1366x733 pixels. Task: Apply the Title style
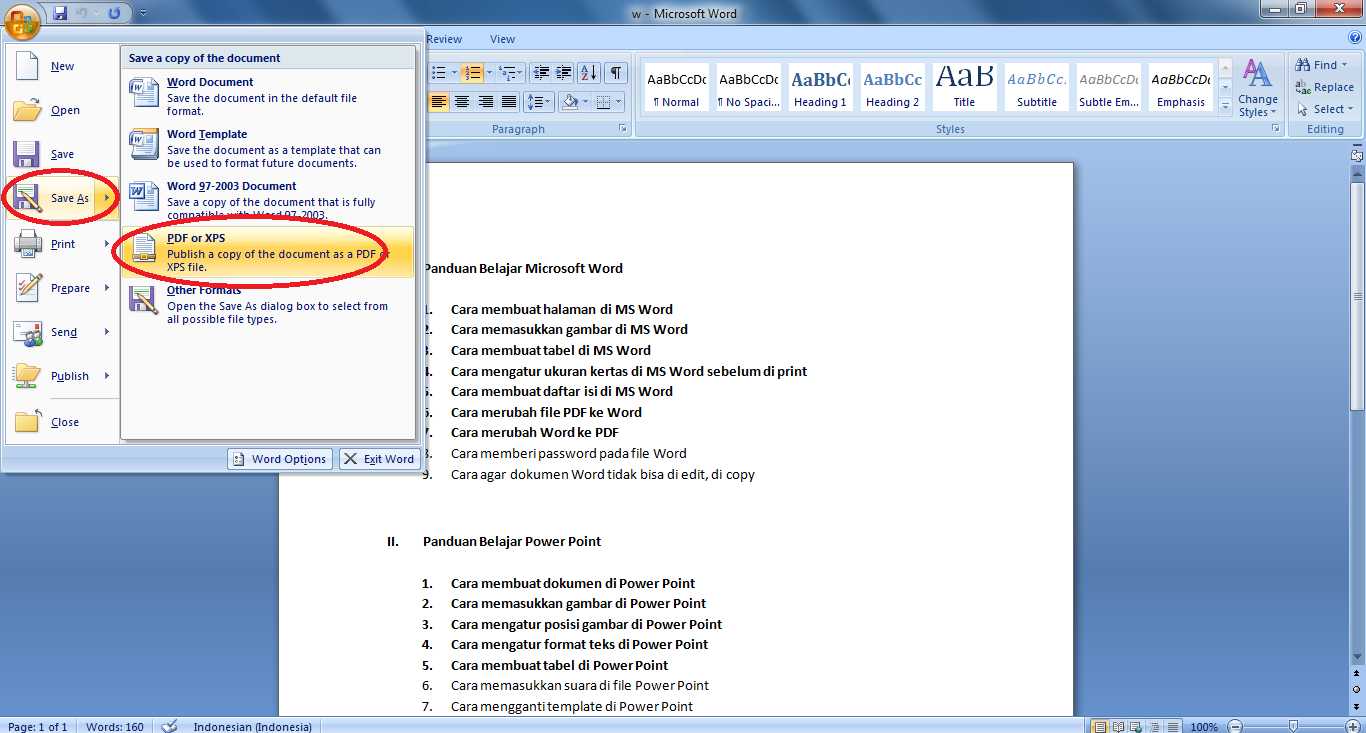click(964, 87)
